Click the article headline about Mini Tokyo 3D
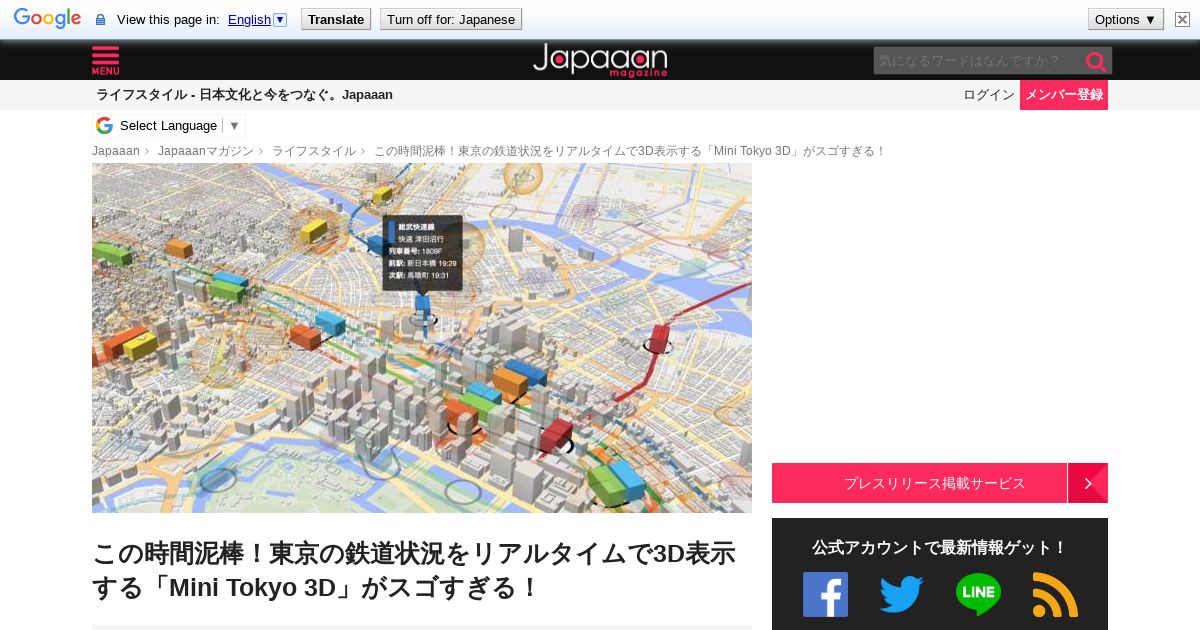Screen dimensions: 1200x630 (414, 570)
